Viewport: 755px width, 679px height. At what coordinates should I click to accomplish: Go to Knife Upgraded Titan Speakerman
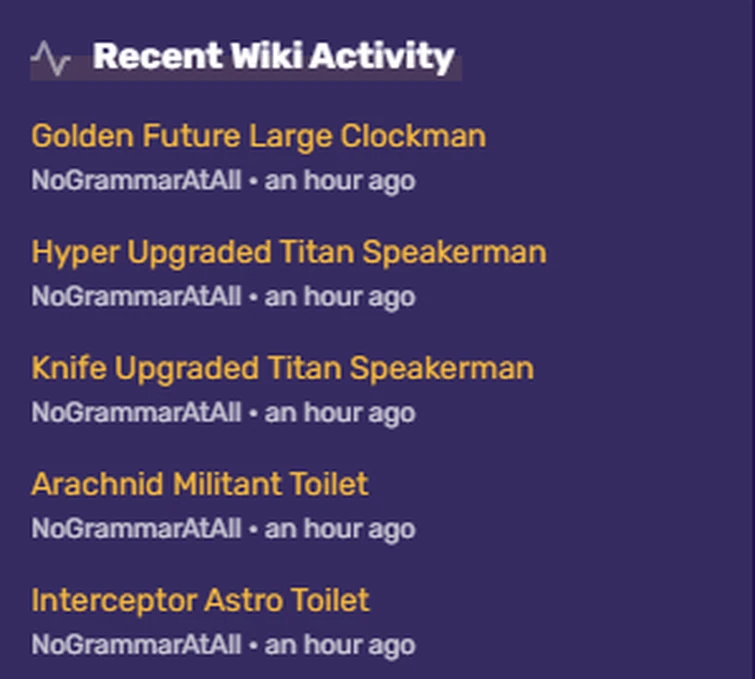click(282, 368)
